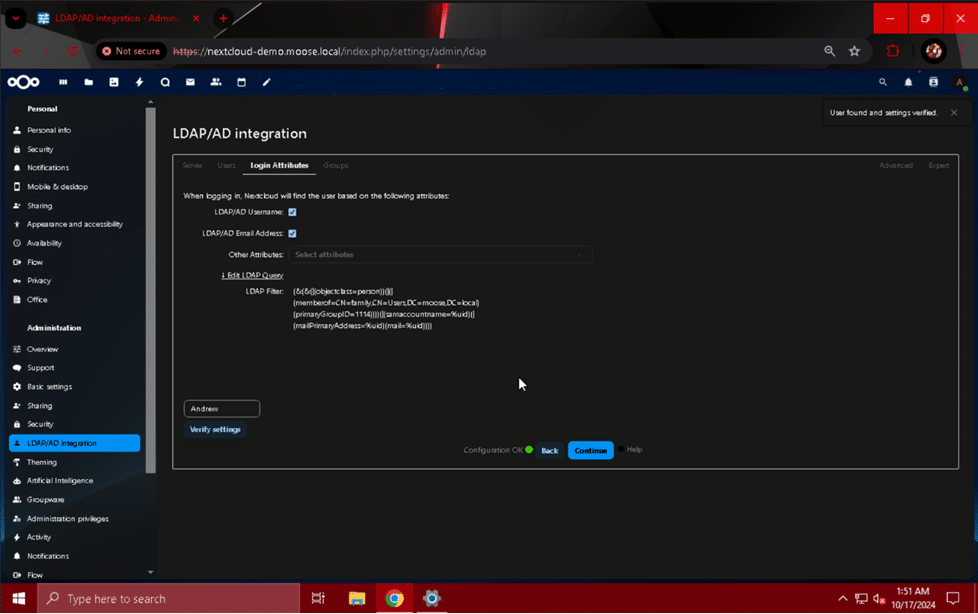
Task: Click the browser address bar URL
Action: click(329, 51)
